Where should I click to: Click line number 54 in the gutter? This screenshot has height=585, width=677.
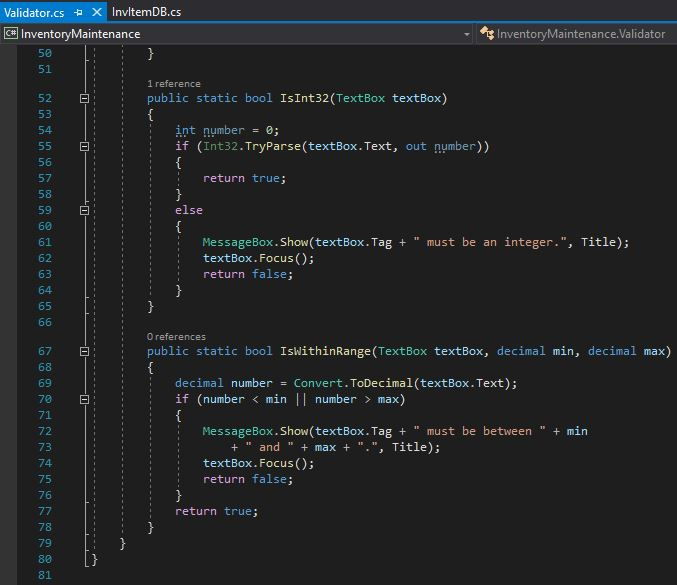coord(45,130)
